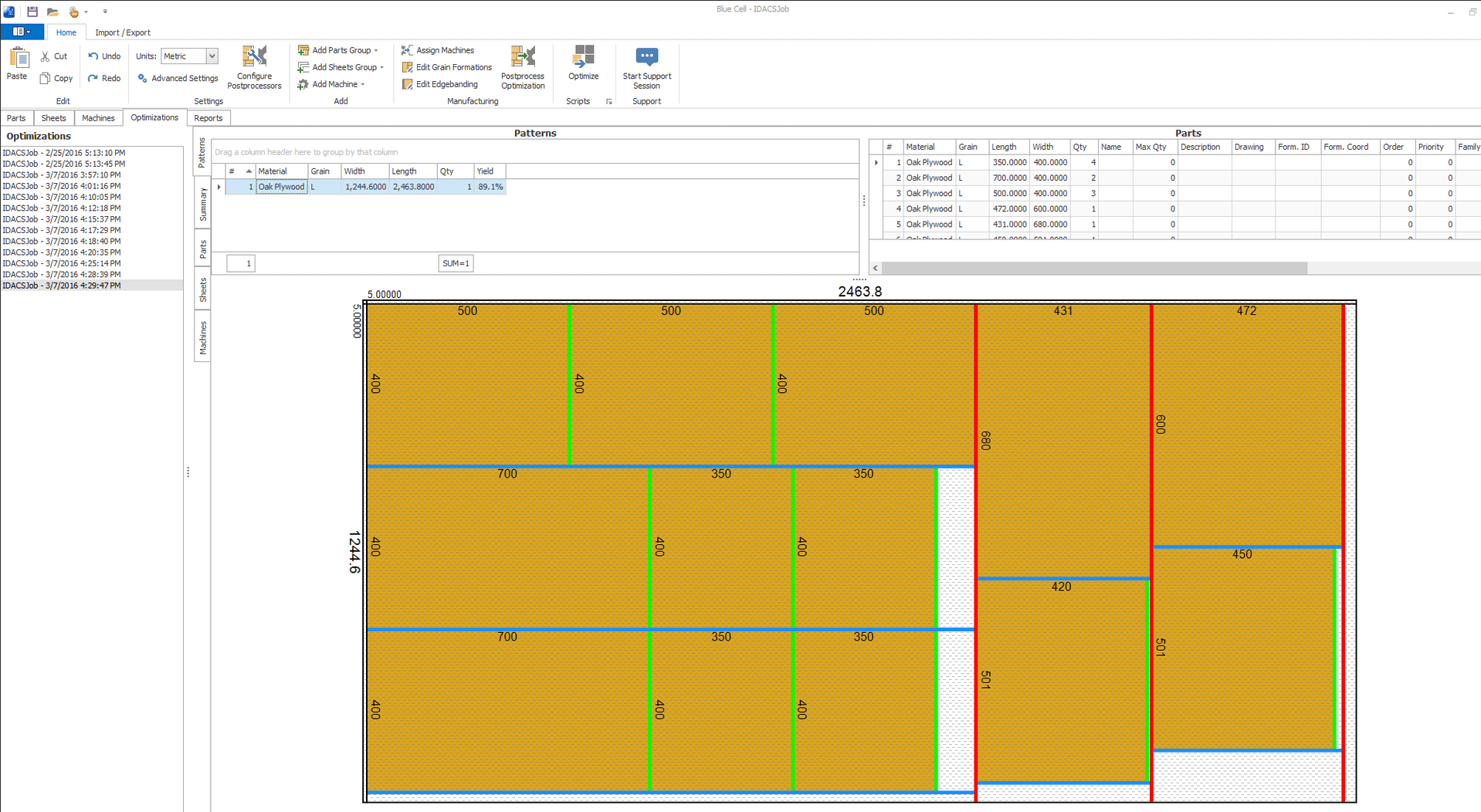The height and width of the screenshot is (812, 1481).
Task: Click Assign Machines
Action: (x=438, y=50)
